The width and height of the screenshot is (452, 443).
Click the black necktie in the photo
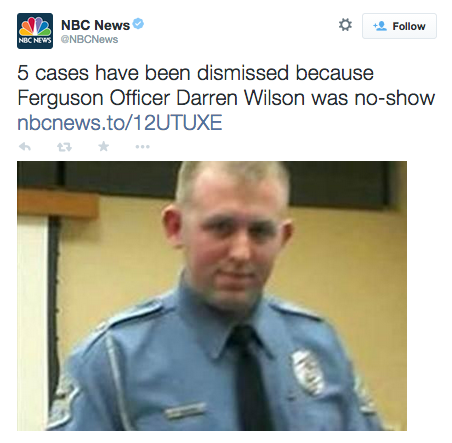(x=249, y=377)
